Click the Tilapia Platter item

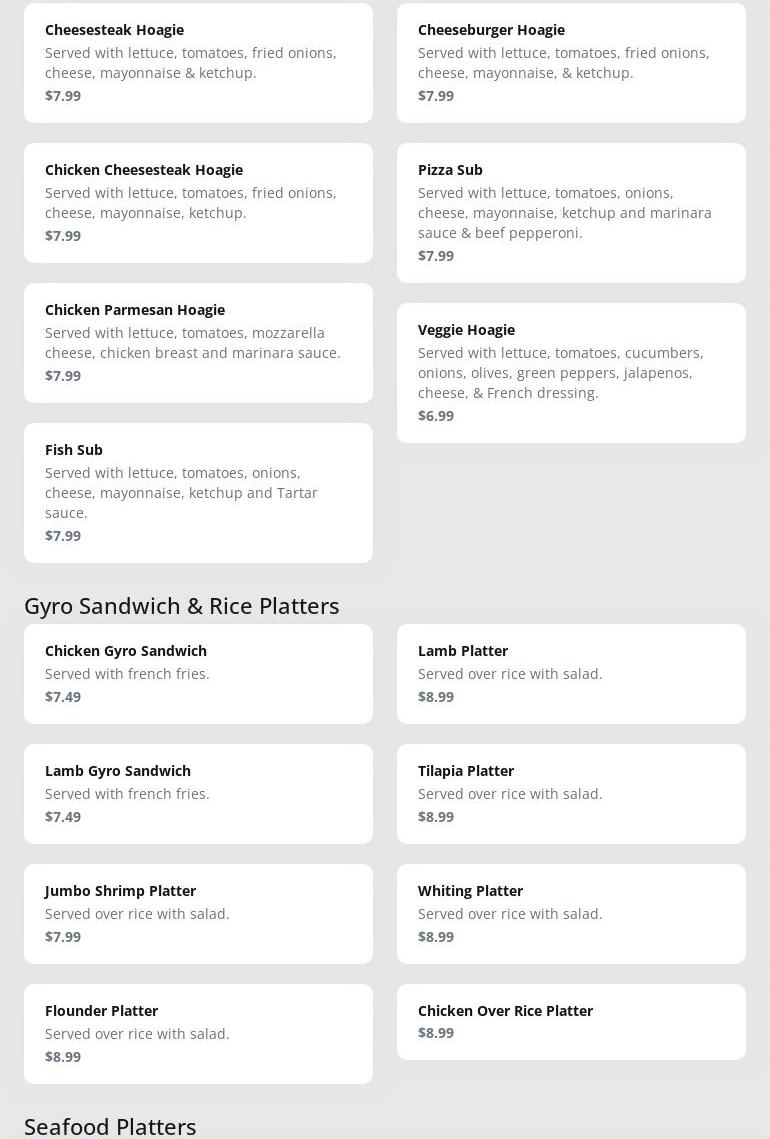tap(571, 793)
